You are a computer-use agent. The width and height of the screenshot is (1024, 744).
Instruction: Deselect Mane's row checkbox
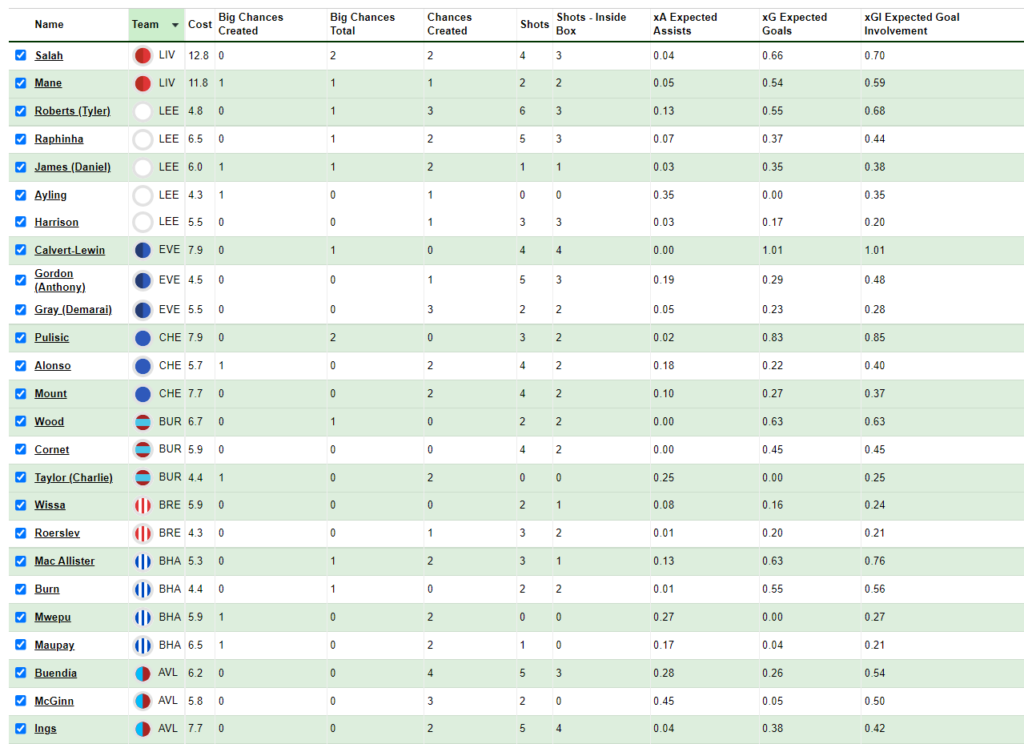(x=20, y=83)
